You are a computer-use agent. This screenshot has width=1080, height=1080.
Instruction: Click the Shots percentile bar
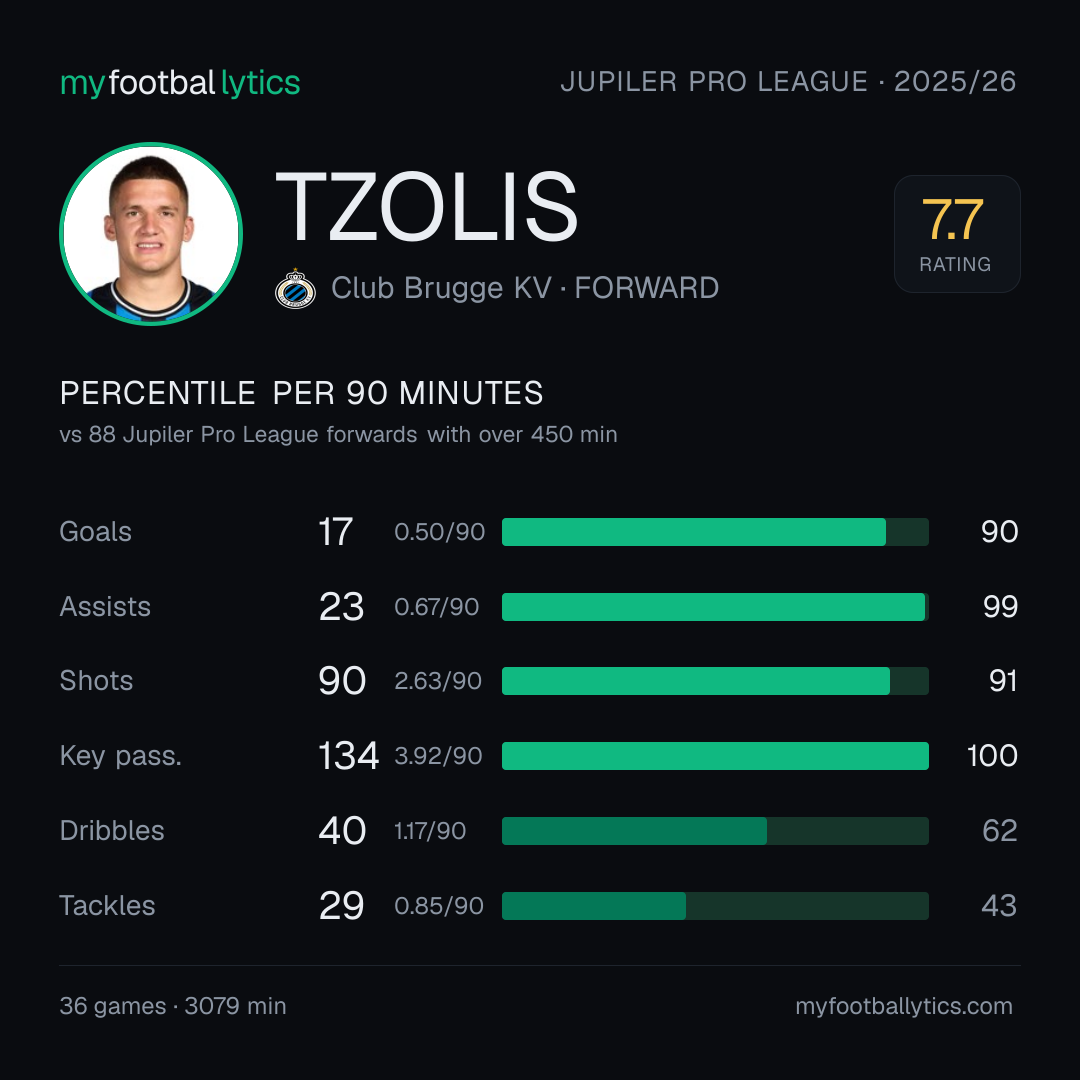[x=715, y=681]
